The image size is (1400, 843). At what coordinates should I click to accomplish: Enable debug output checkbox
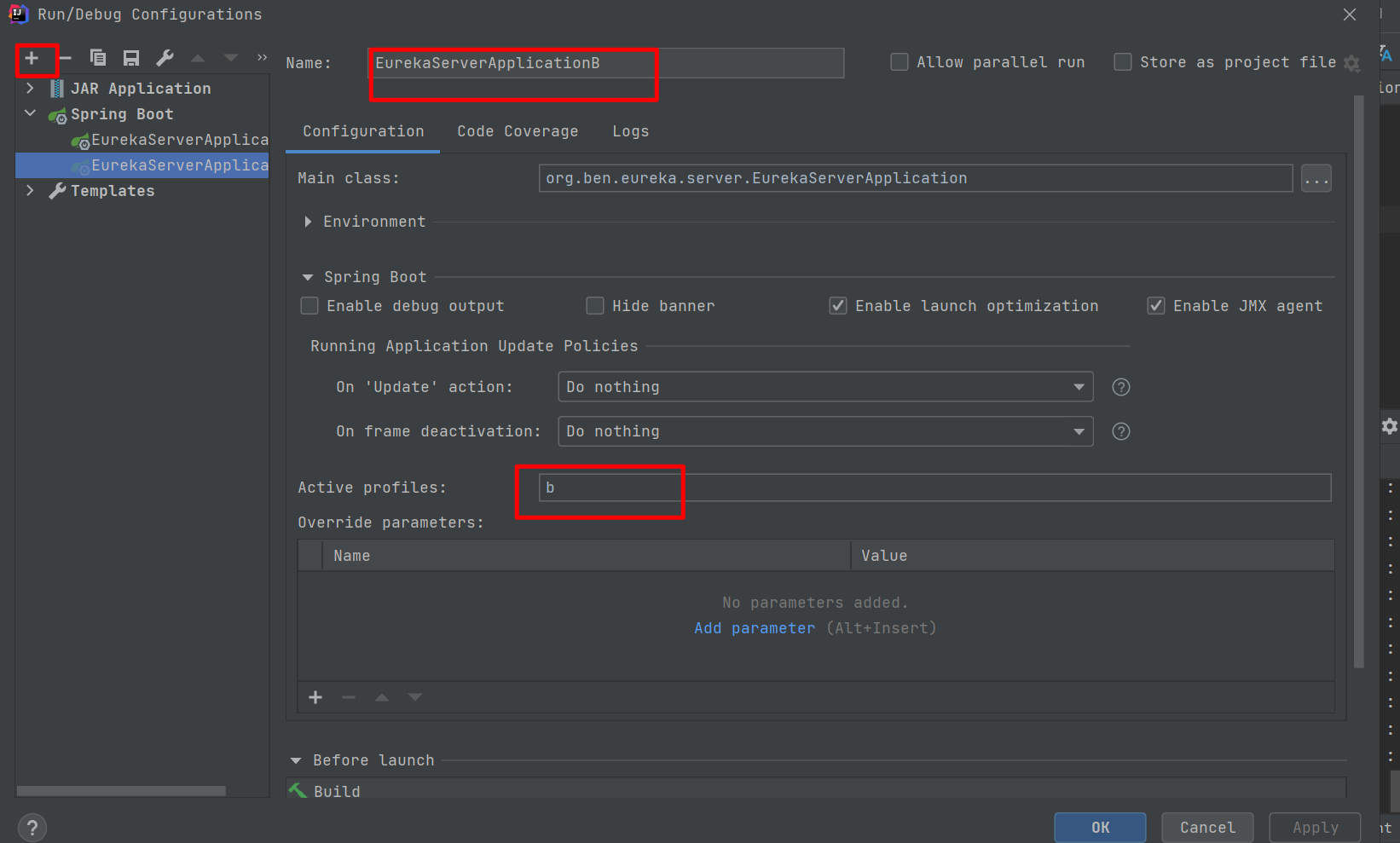310,306
